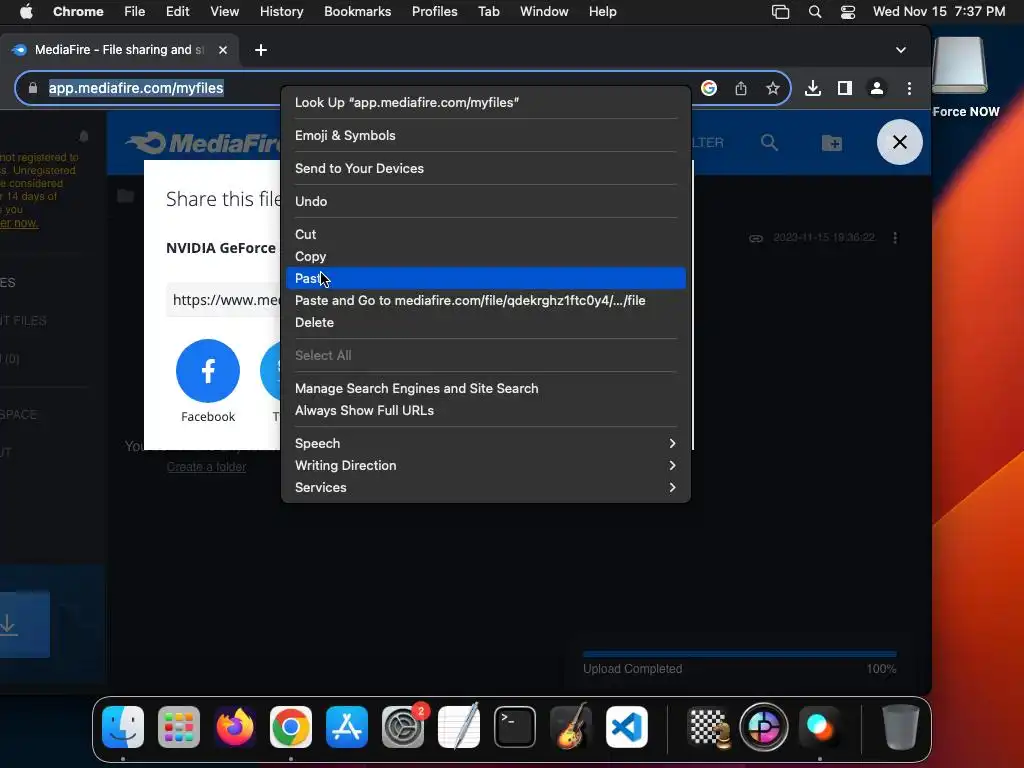This screenshot has width=1024, height=768.
Task: Open the Profiles menu in the menu bar
Action: pos(434,12)
